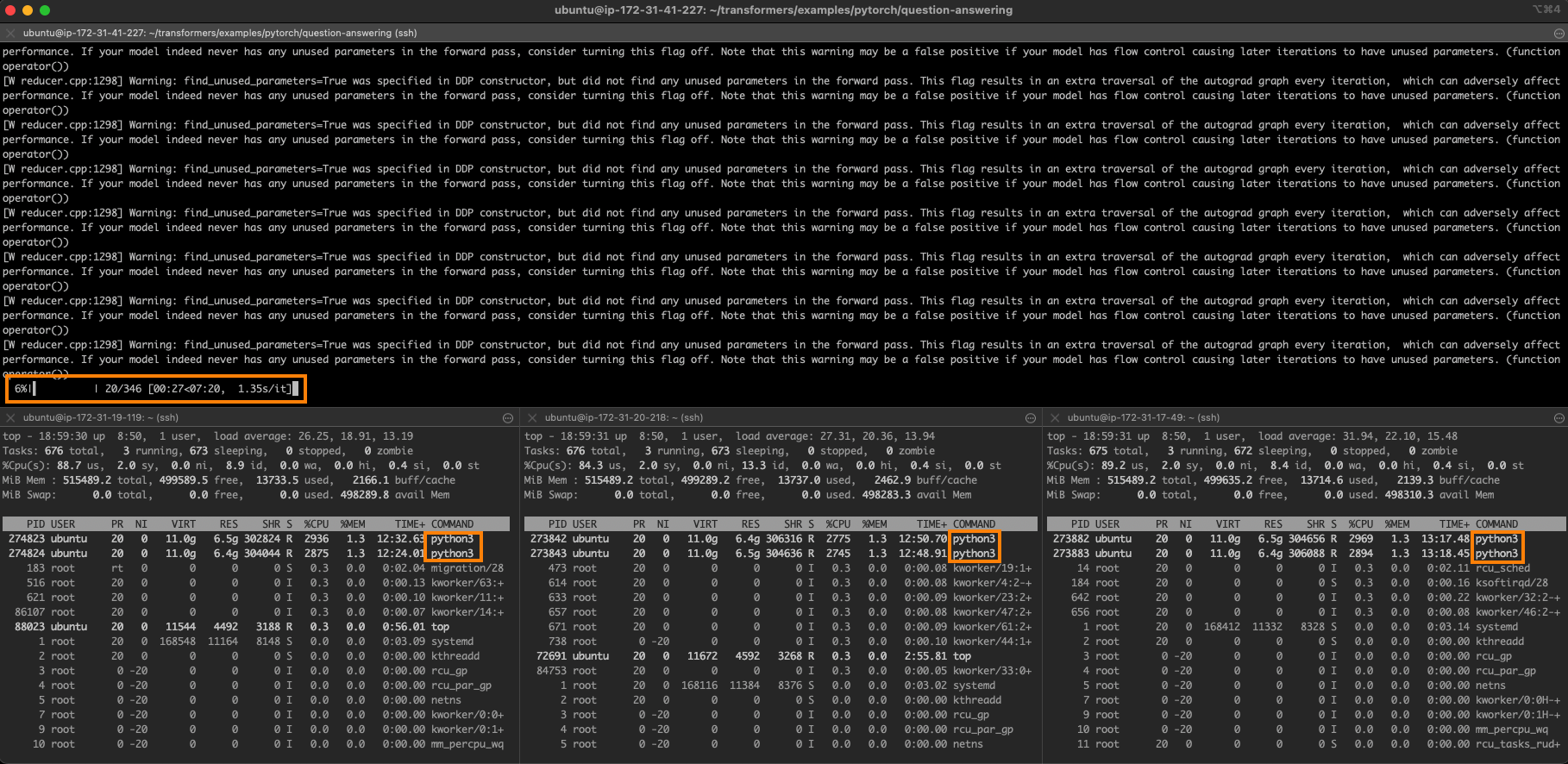Select the ip-172-31-17-49 pane title
Screen dimensions: 1568x764
pos(1143,417)
